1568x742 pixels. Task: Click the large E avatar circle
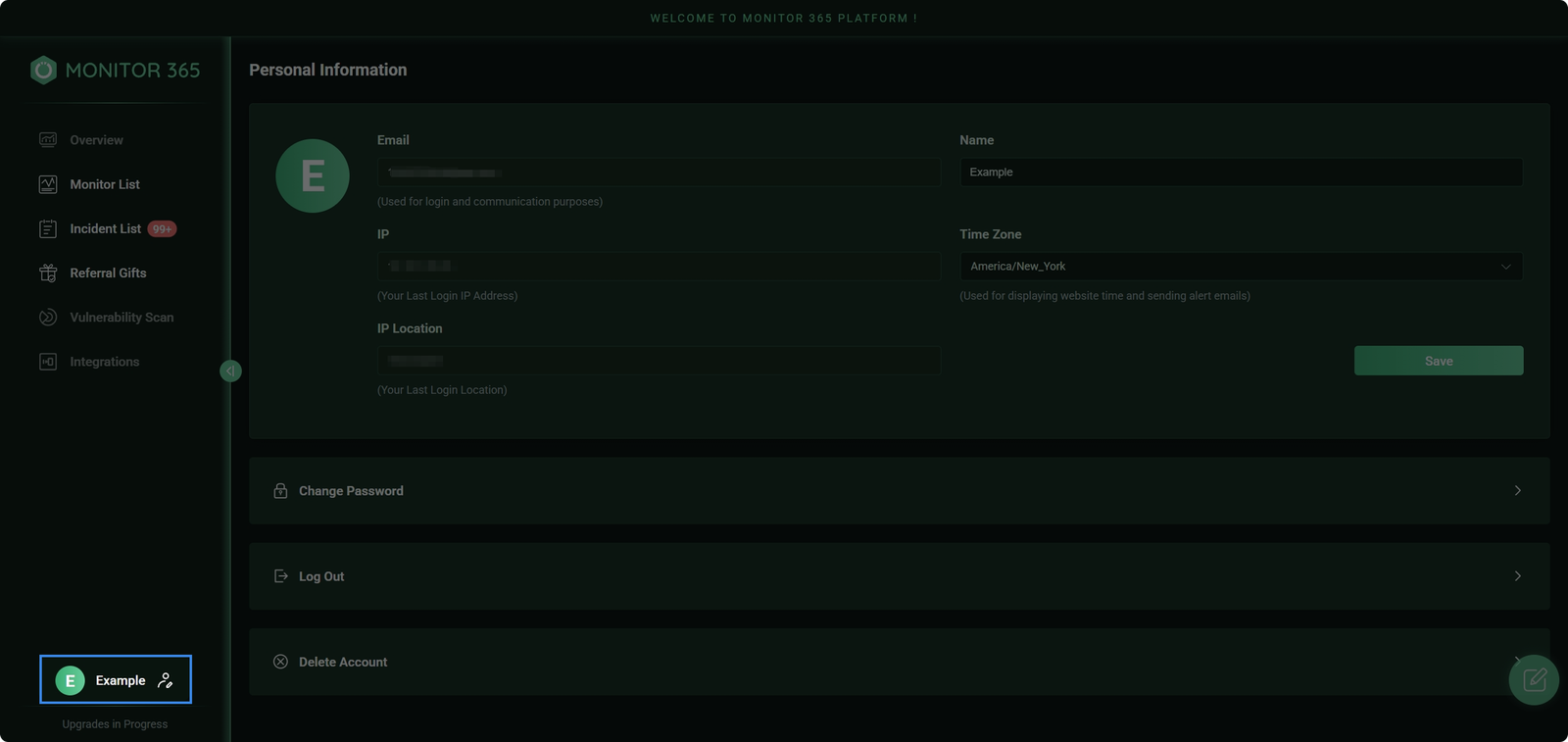click(x=313, y=176)
